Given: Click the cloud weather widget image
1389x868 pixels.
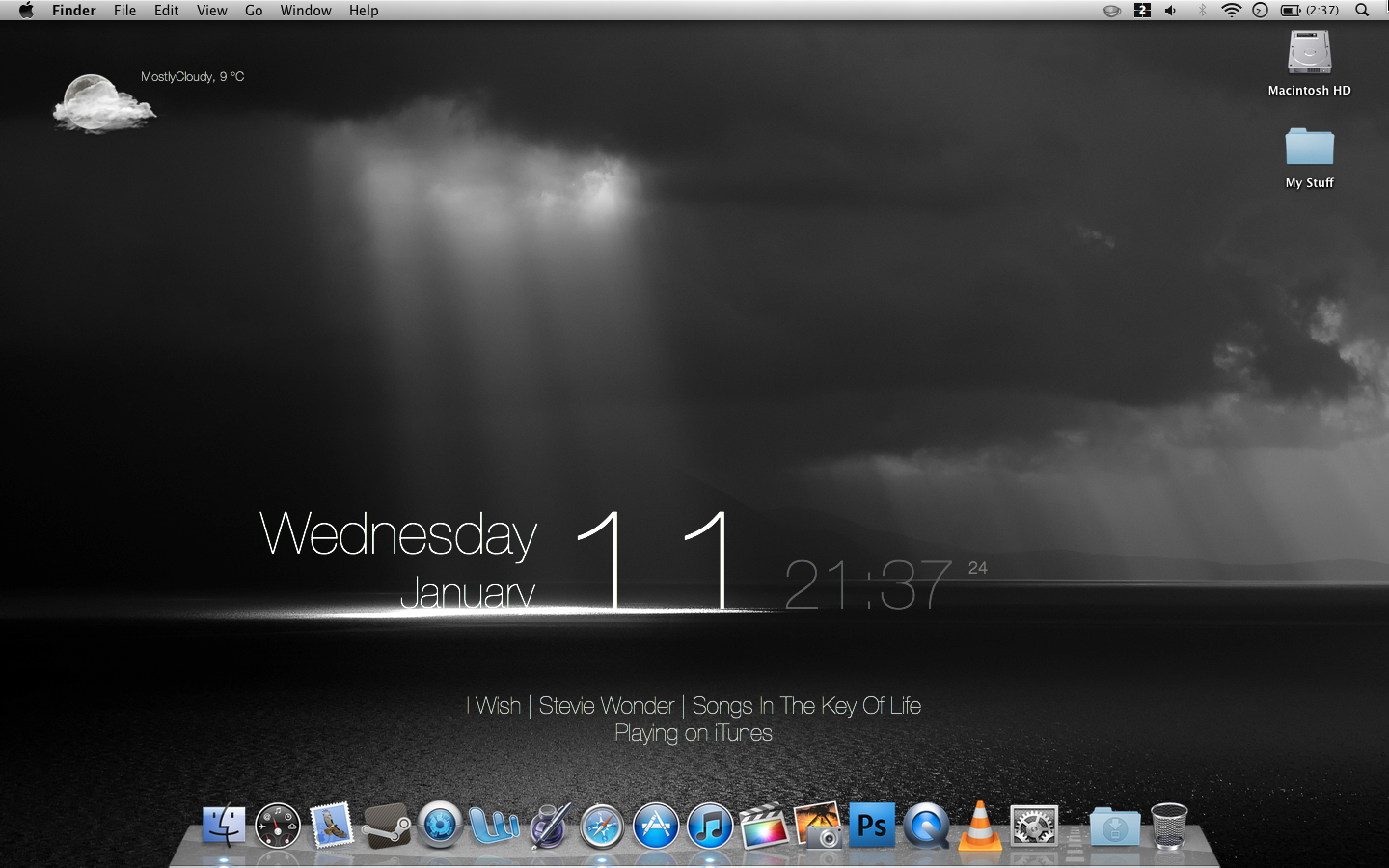Looking at the screenshot, I should point(103,103).
